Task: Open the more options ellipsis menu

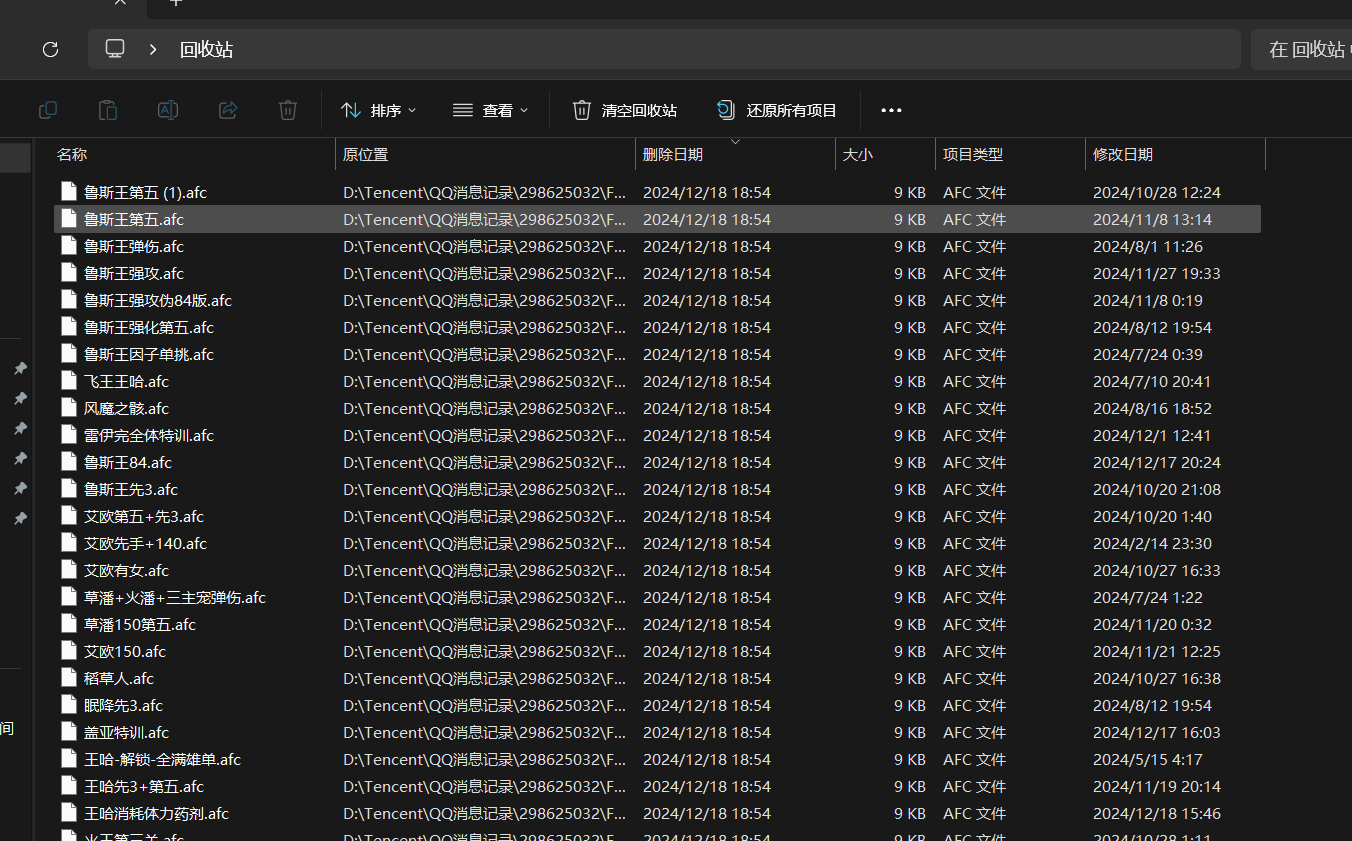Action: 891,110
